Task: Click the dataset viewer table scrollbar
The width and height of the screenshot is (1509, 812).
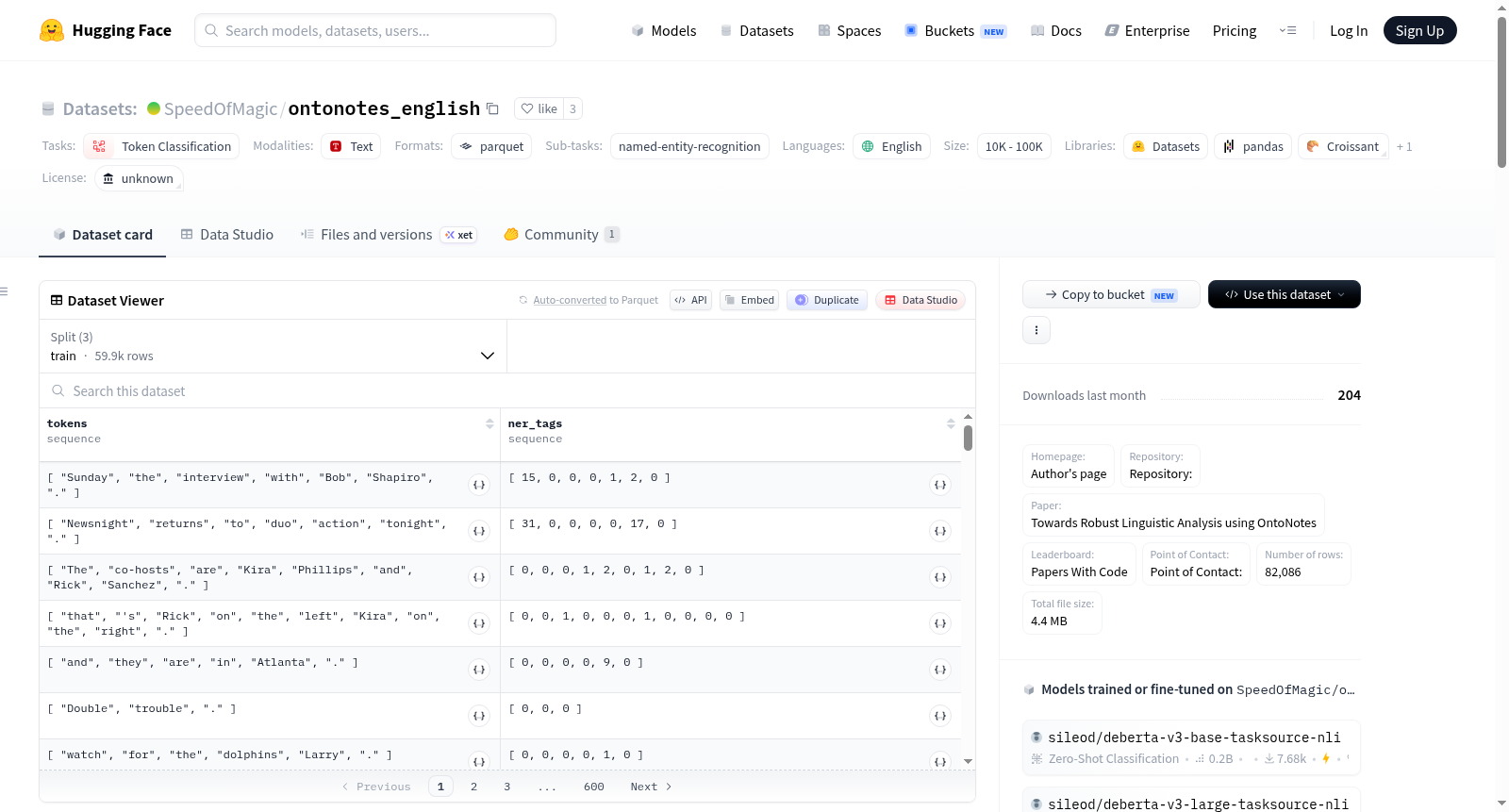Action: (968, 439)
